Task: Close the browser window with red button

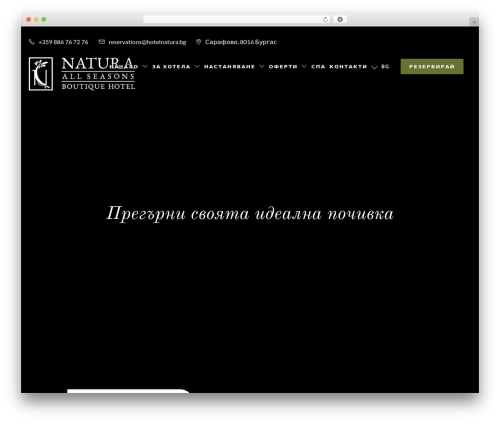Action: [x=29, y=20]
